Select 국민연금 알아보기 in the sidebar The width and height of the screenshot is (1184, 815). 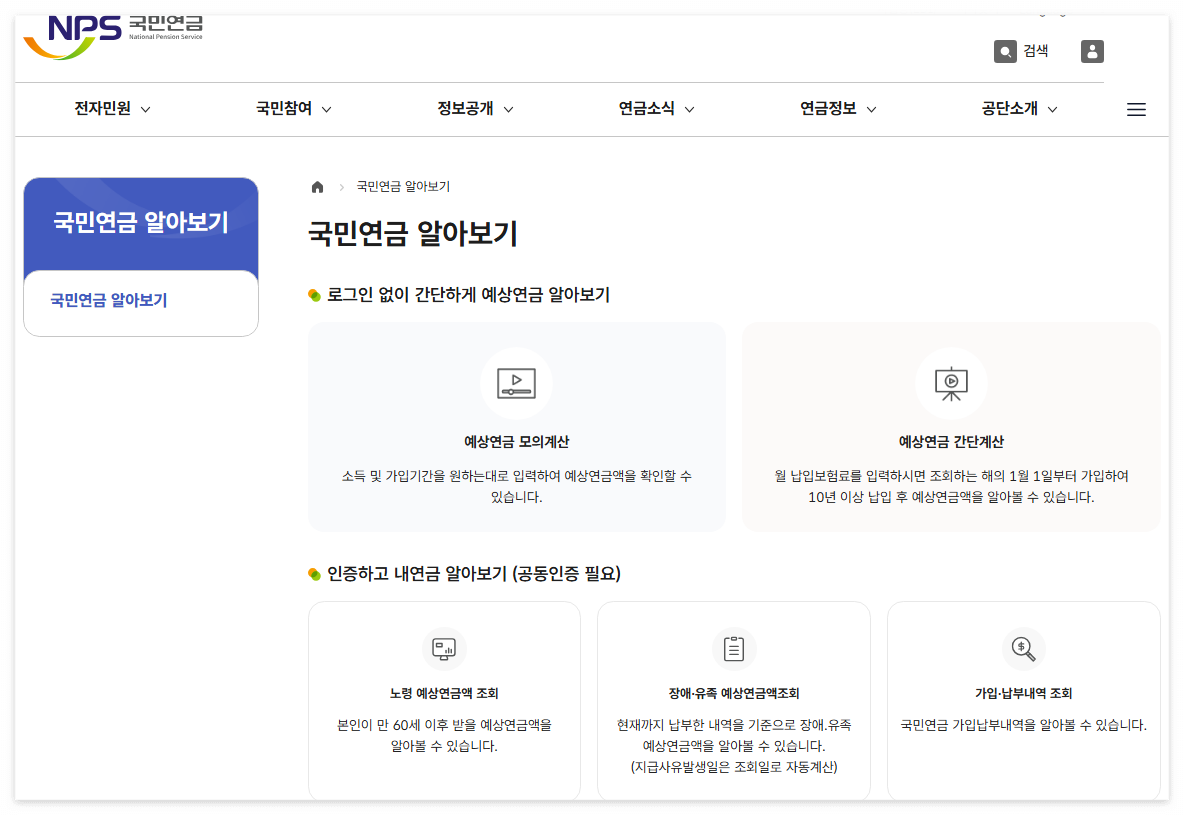109,300
